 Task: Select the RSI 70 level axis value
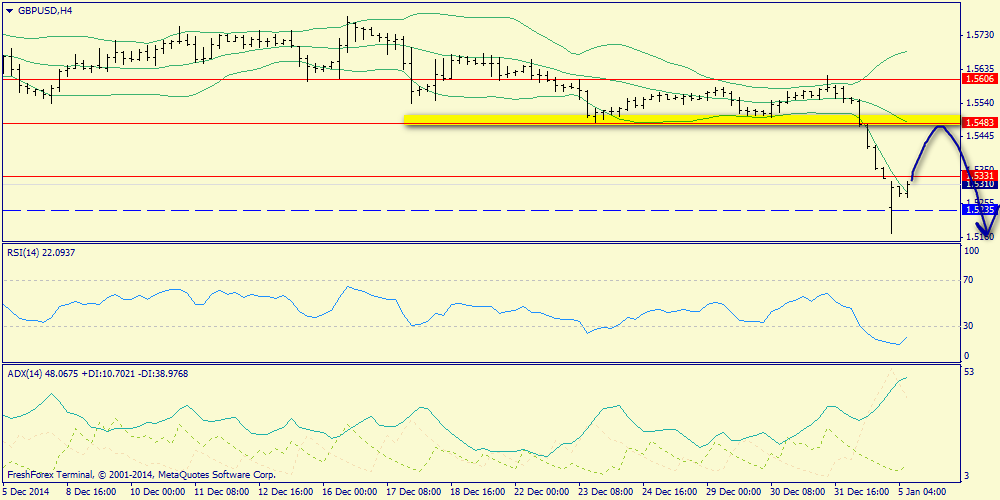[x=968, y=280]
